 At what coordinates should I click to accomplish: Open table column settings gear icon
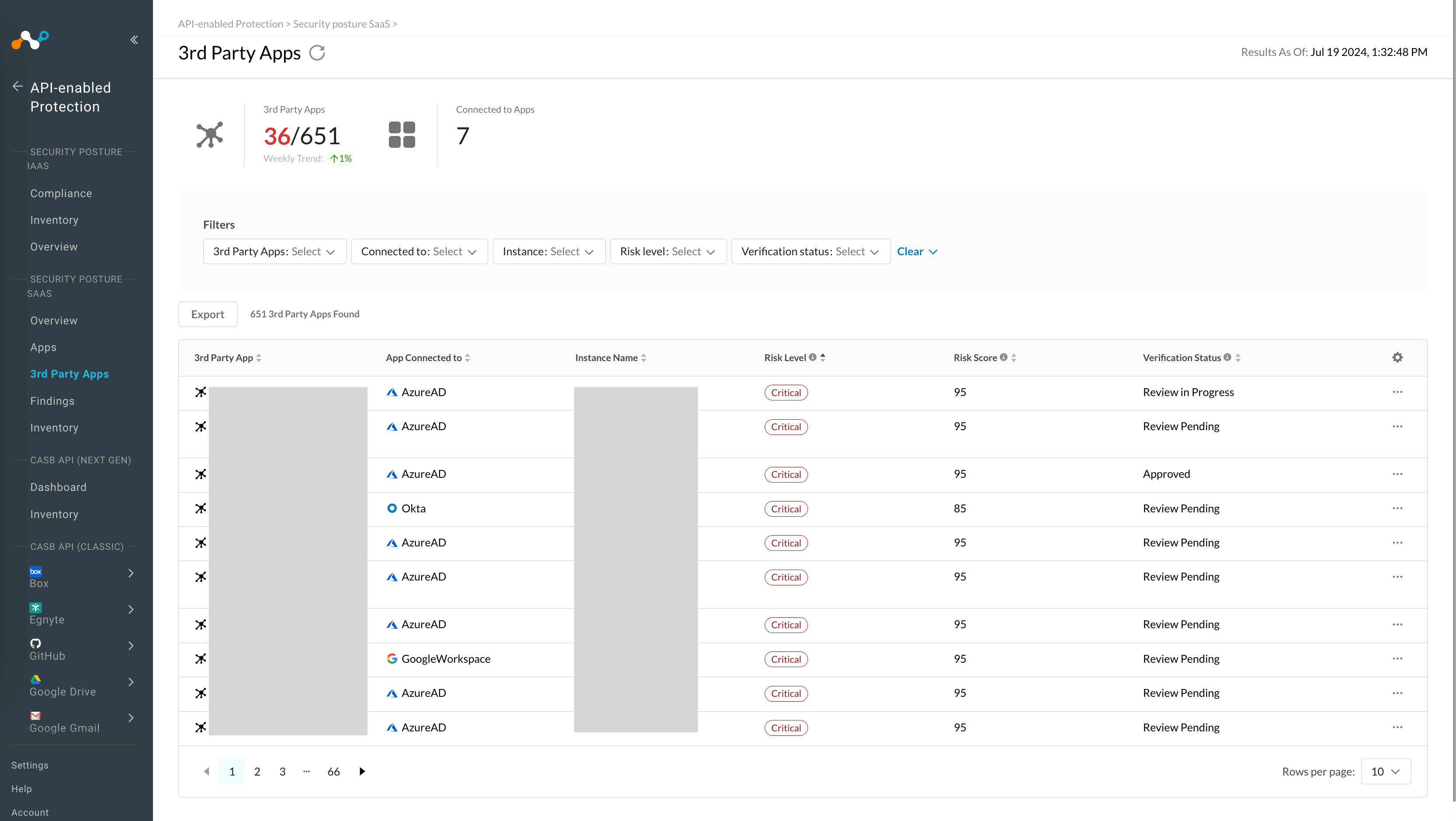coord(1397,357)
